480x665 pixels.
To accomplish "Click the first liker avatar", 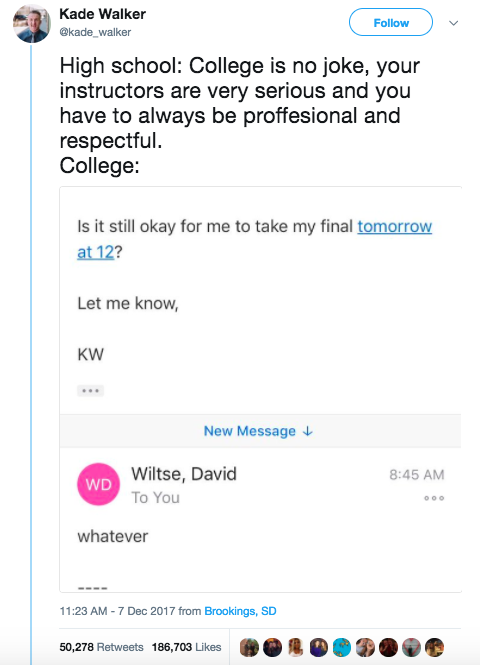I will pos(249,648).
